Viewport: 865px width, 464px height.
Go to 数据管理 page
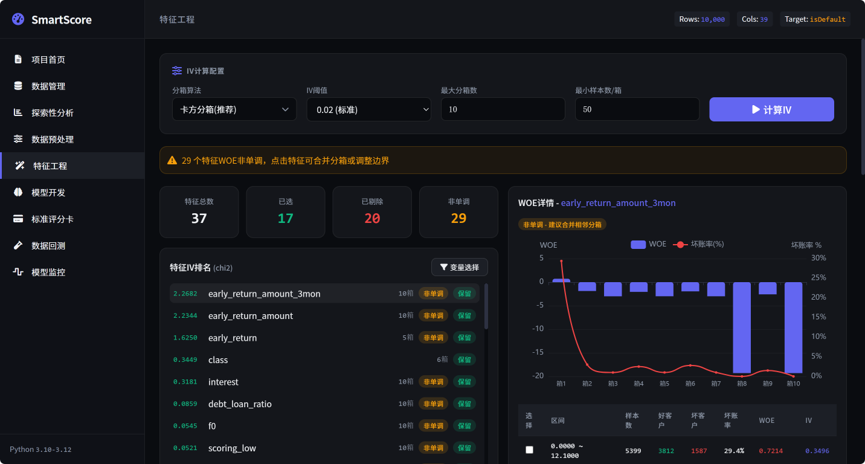(72, 86)
